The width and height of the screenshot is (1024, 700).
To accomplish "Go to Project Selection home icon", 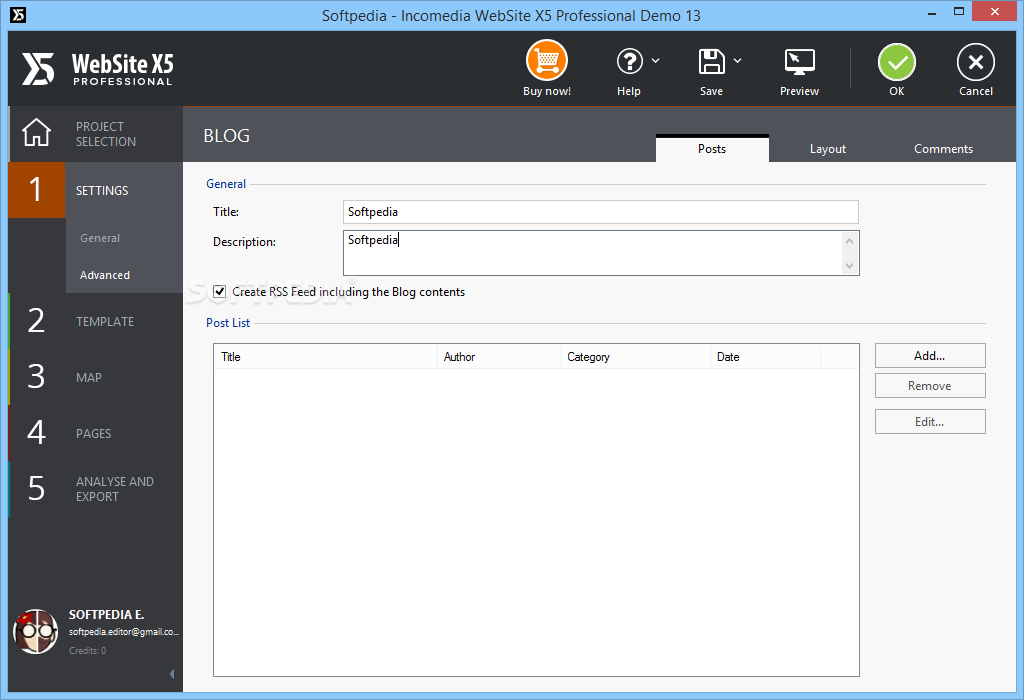I will click(x=37, y=133).
